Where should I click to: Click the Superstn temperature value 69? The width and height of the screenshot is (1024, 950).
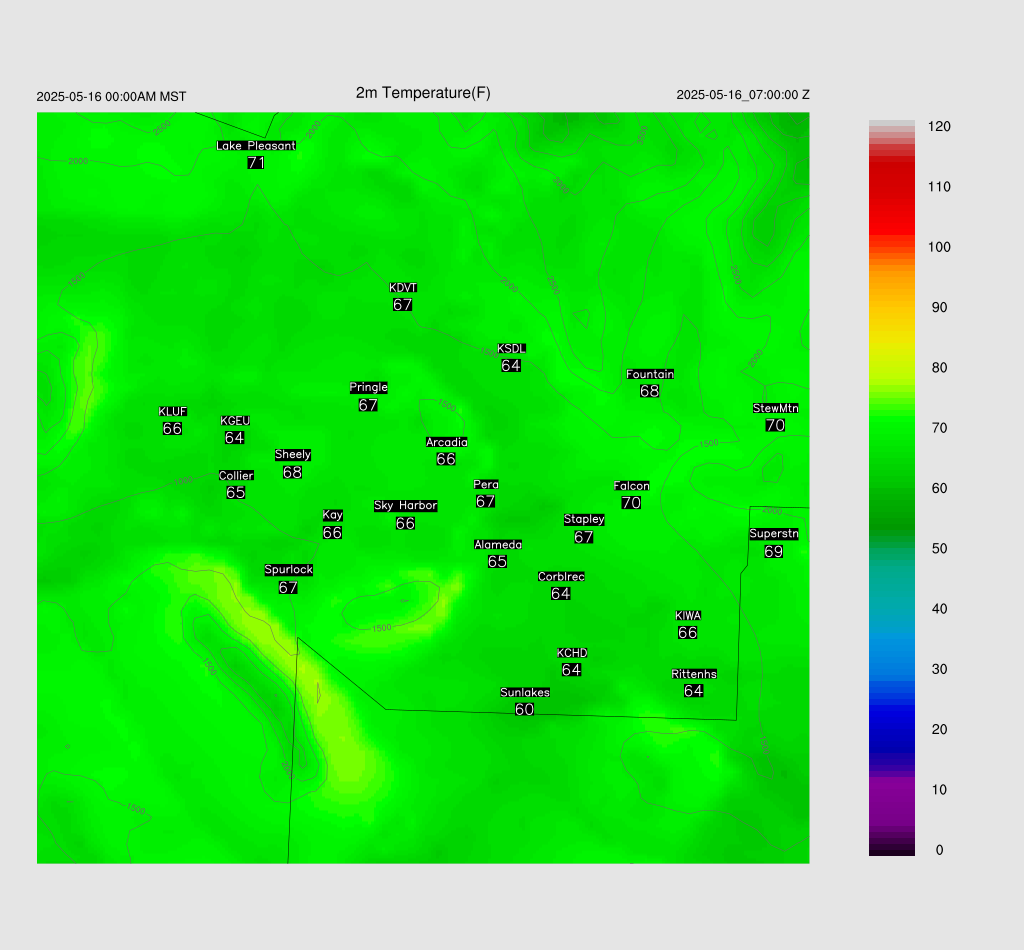click(773, 552)
